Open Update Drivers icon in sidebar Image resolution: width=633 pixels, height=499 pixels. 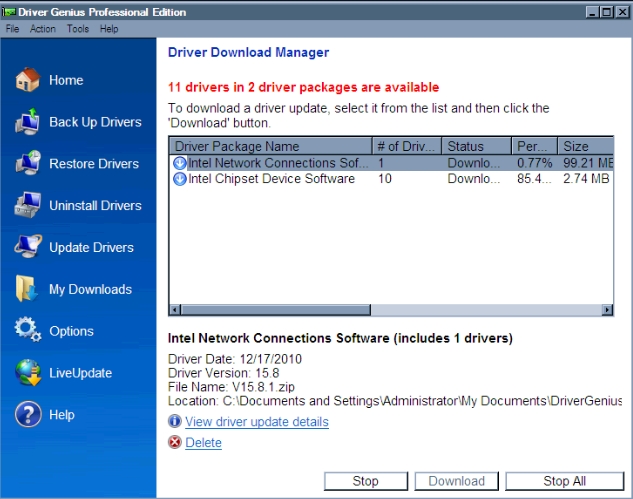pos(27,248)
